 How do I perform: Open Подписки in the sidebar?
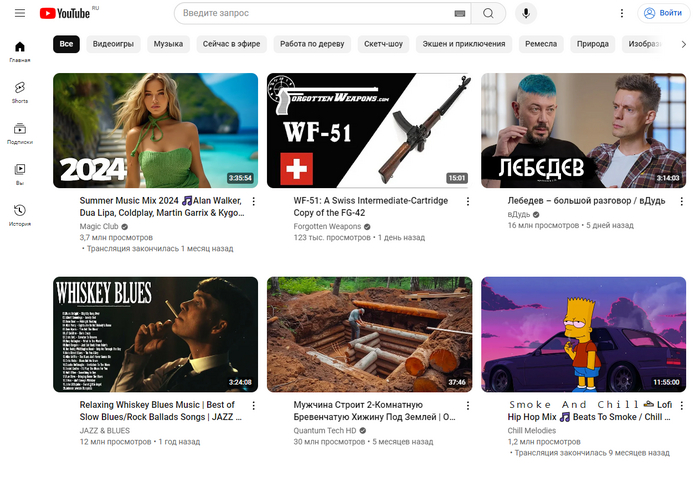click(20, 133)
